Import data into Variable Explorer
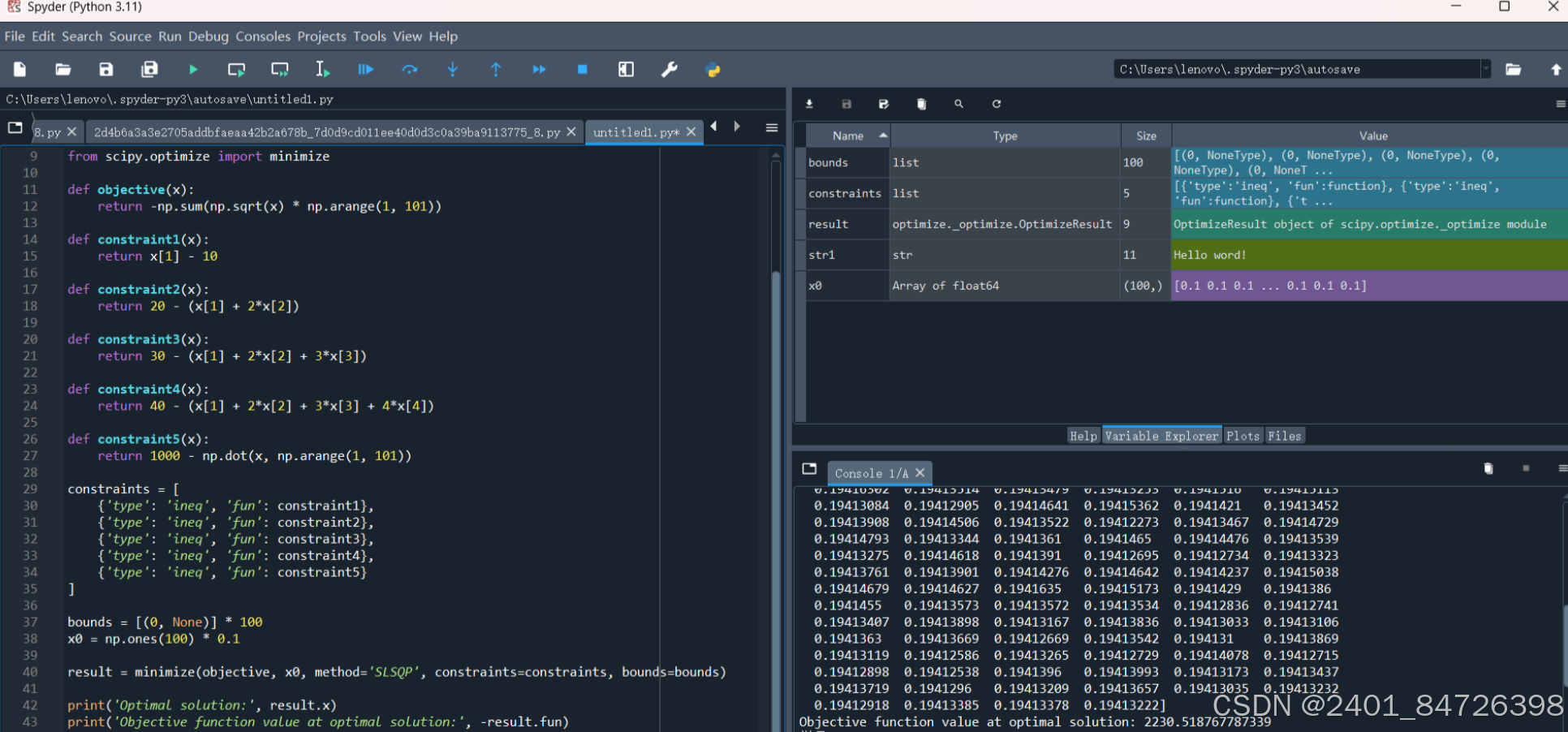1568x732 pixels. coord(809,104)
